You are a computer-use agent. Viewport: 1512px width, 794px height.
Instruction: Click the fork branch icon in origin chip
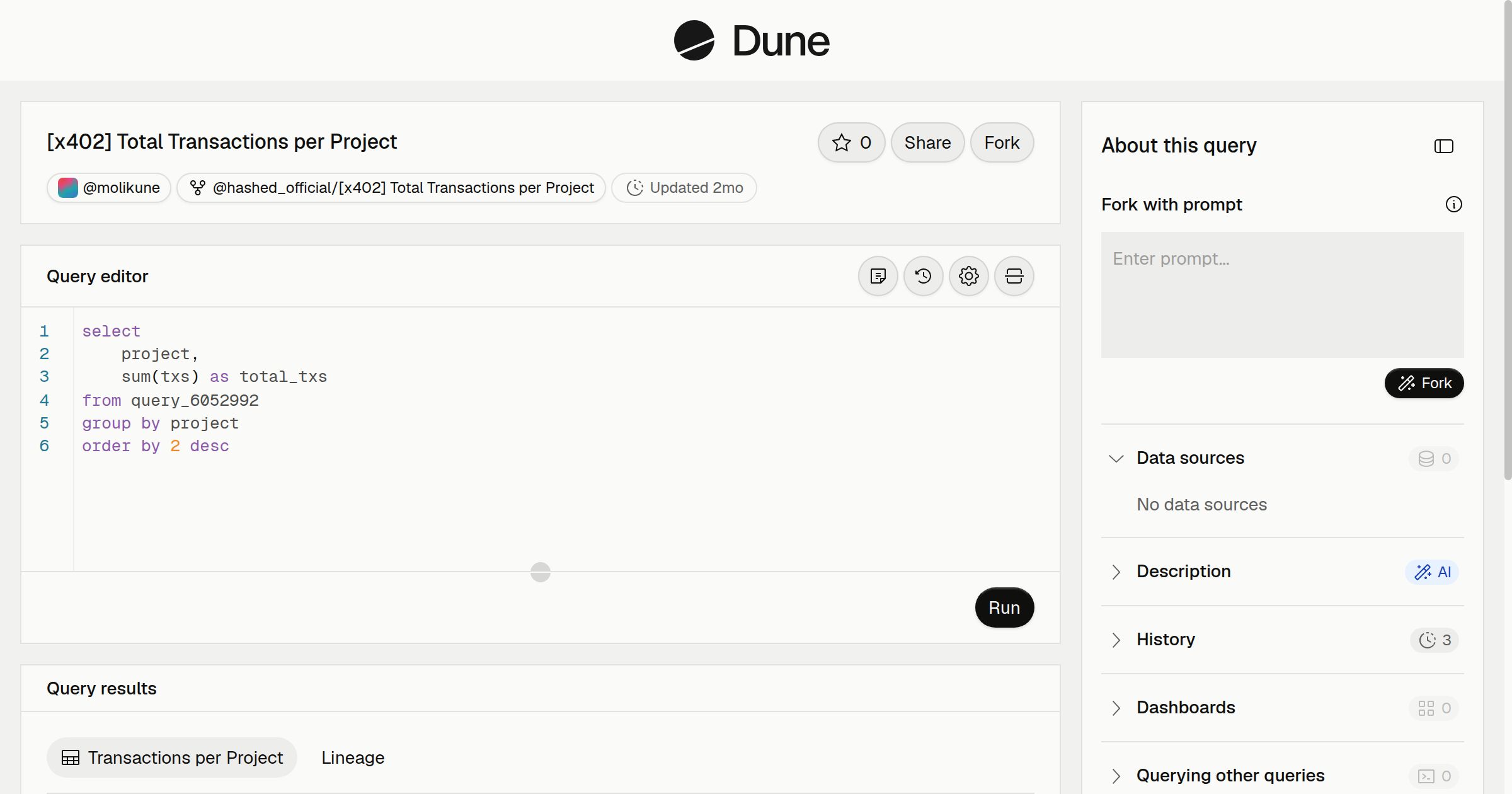(198, 188)
